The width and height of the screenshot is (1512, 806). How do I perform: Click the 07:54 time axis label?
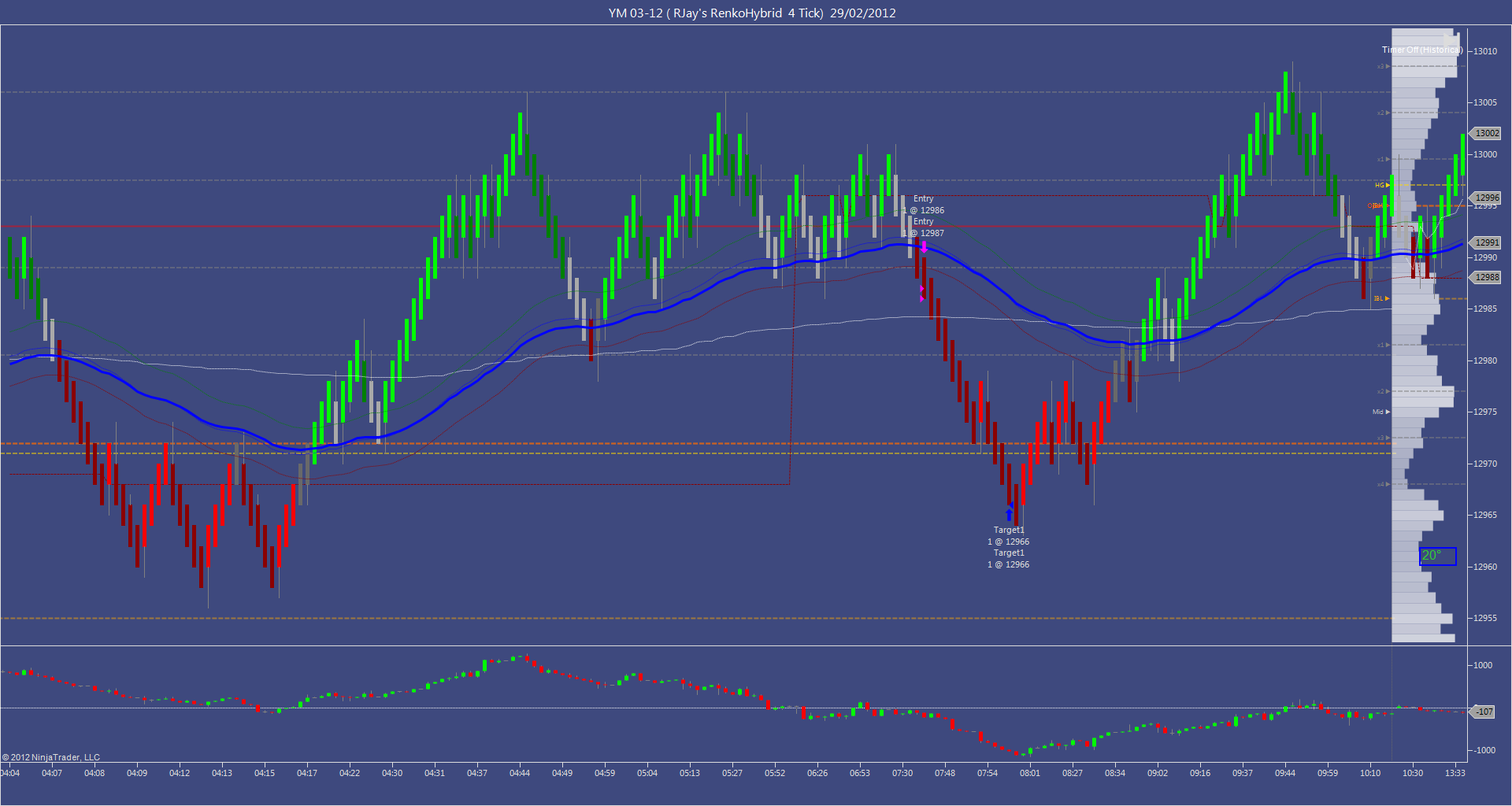click(988, 773)
